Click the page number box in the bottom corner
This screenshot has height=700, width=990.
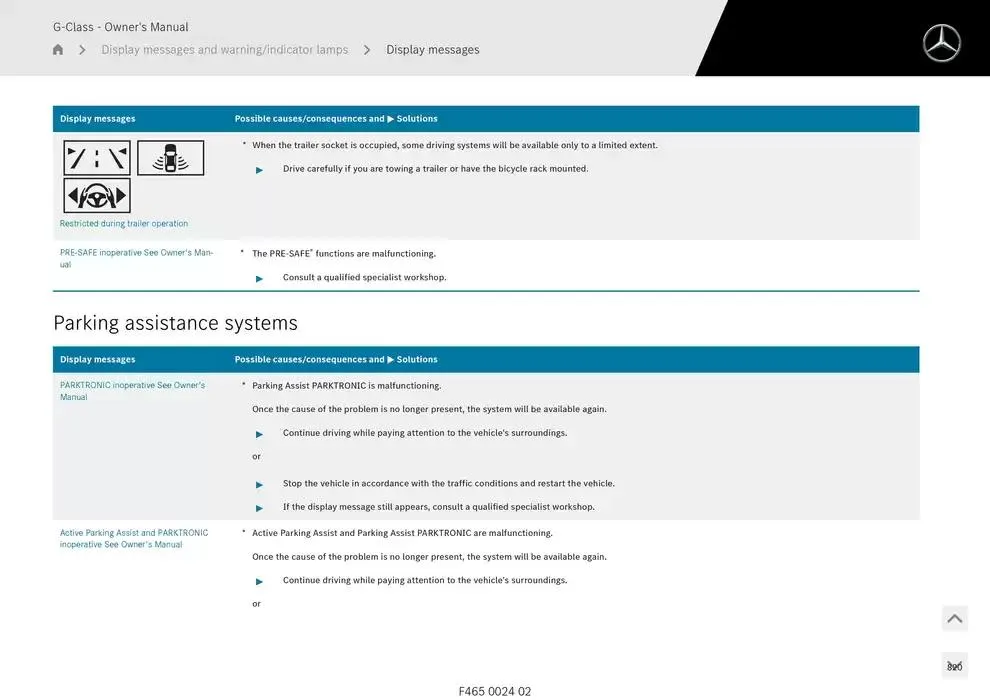(x=954, y=666)
